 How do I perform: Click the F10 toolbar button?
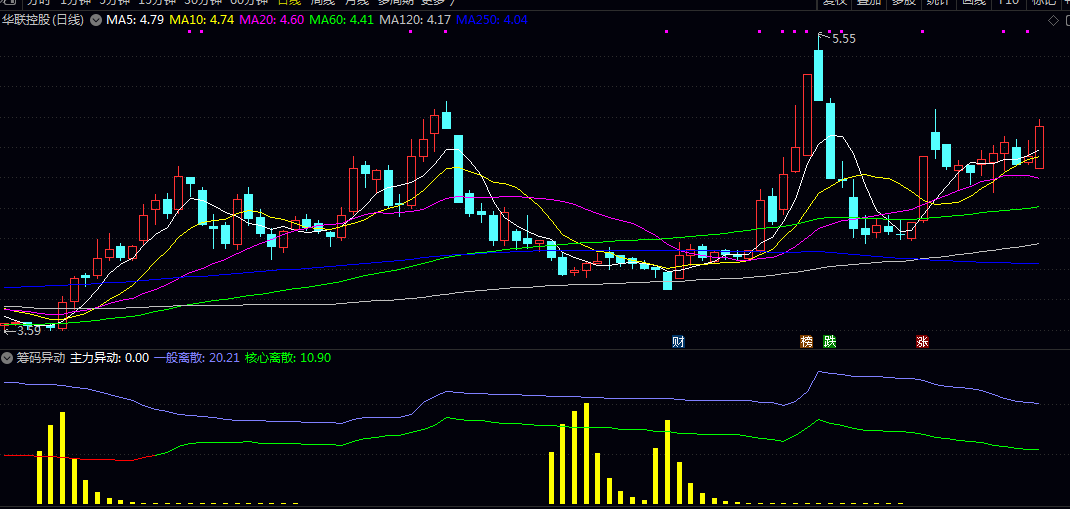(1009, 3)
